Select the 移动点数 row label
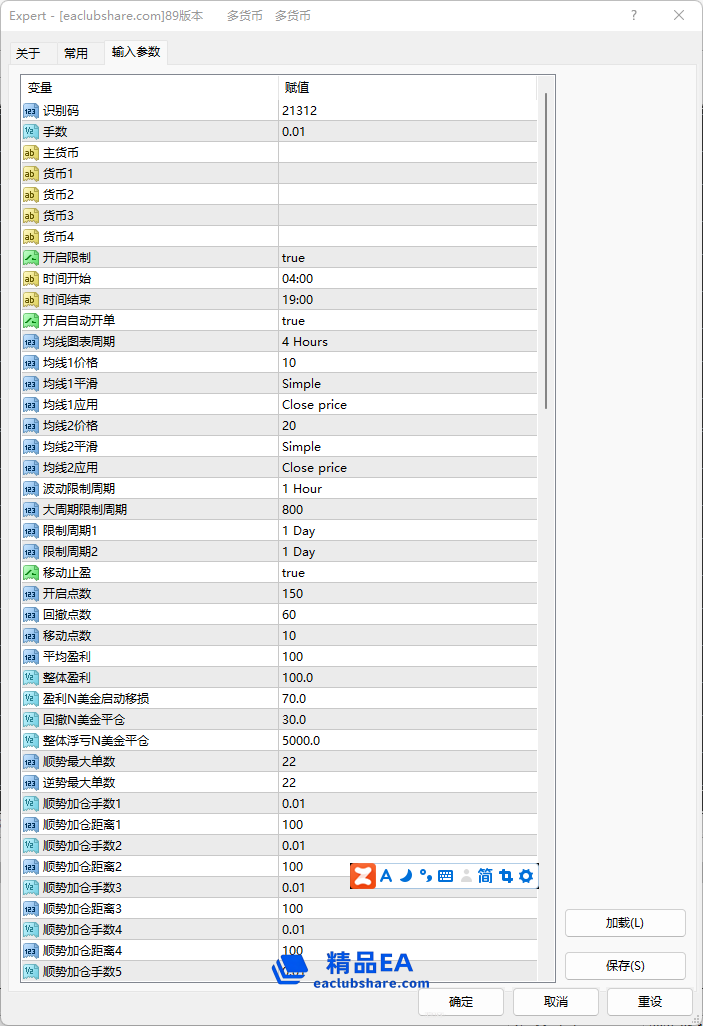Viewport: 703px width, 1026px height. 67,635
